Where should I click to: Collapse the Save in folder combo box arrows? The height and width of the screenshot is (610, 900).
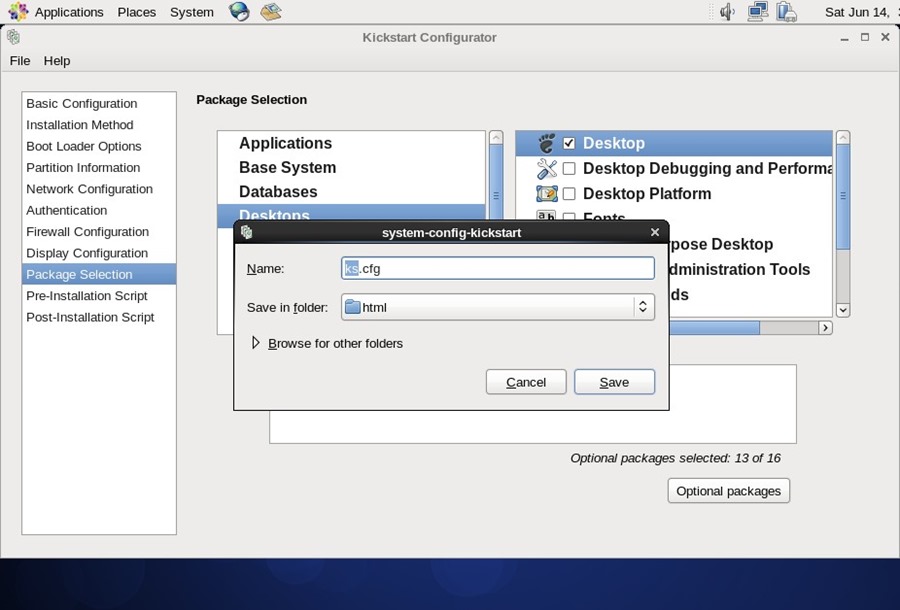click(643, 307)
